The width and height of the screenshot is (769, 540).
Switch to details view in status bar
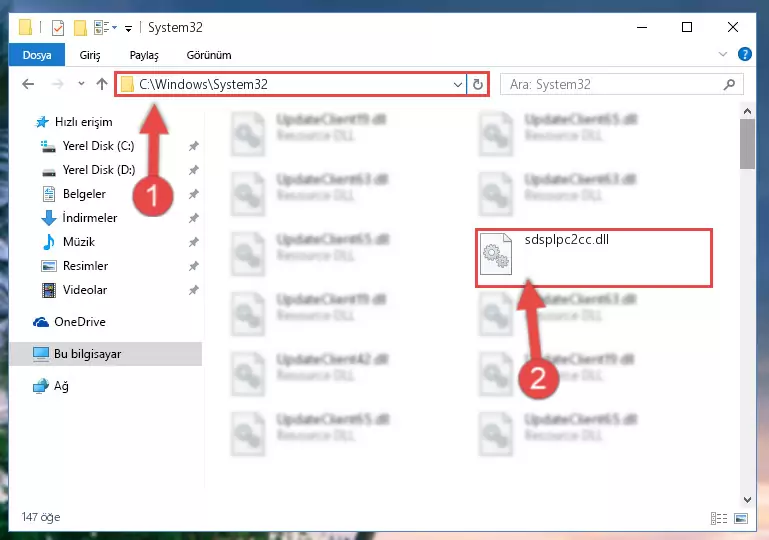718,518
